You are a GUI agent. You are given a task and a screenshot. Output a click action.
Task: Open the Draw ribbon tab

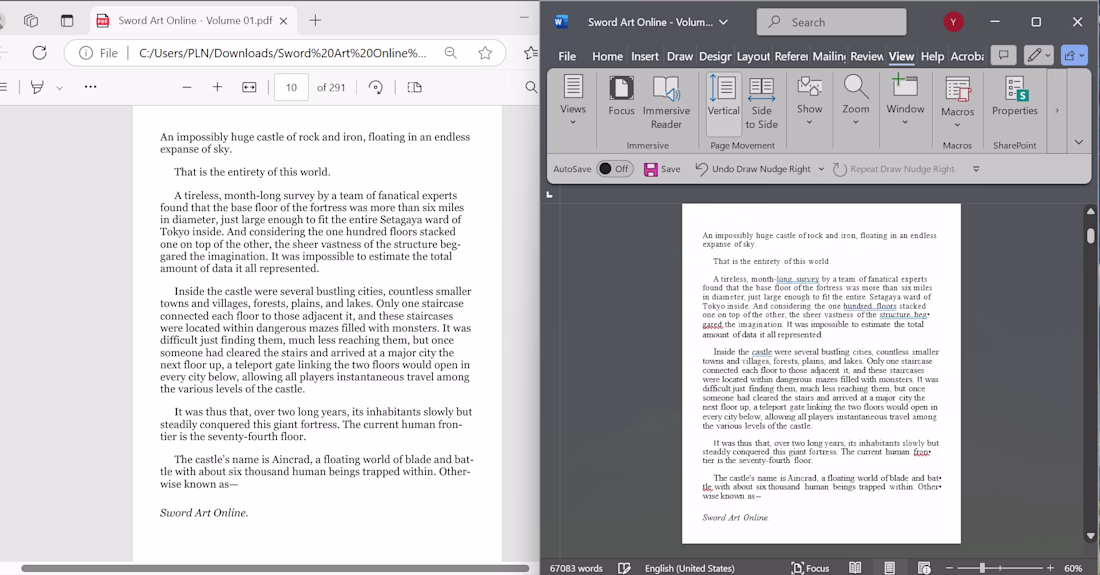click(679, 56)
